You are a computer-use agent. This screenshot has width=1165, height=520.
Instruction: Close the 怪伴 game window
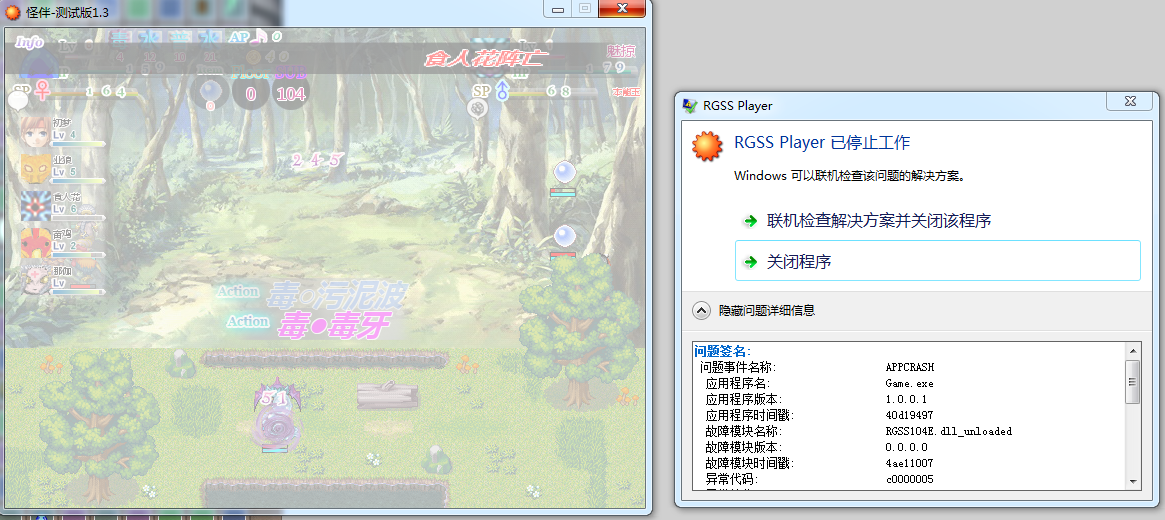coord(621,8)
